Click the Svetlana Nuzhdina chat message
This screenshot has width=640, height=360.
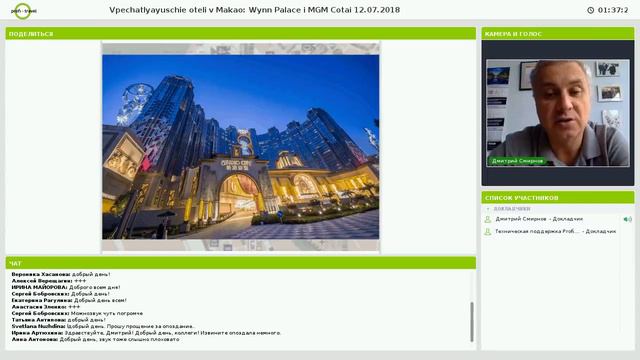coord(103,327)
